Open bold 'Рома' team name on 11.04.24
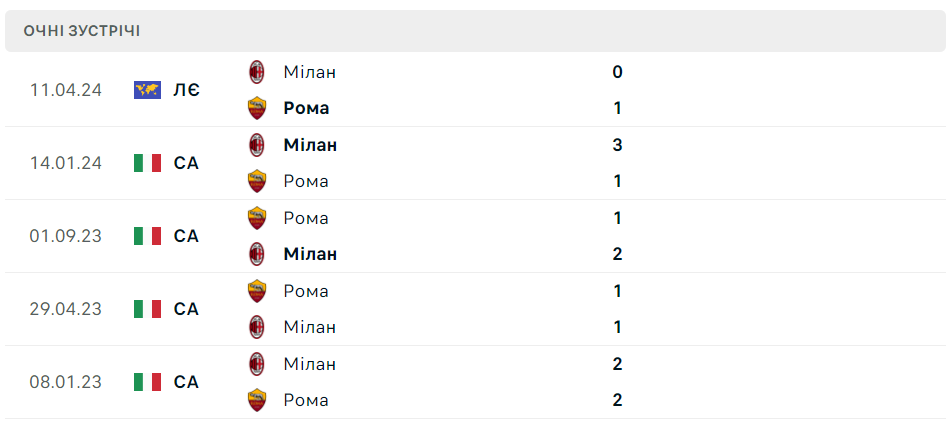Image resolution: width=951 pixels, height=424 pixels. 306,108
